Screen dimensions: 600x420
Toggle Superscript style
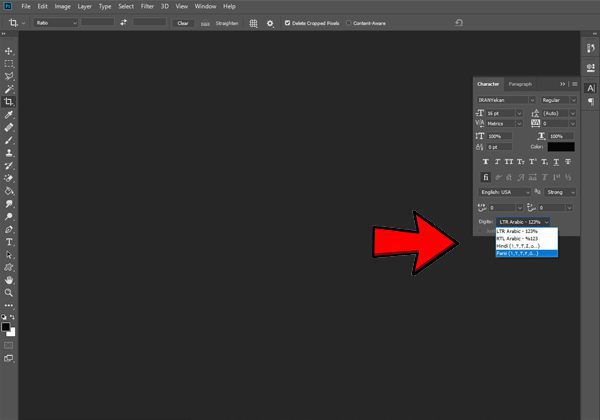pyautogui.click(x=533, y=162)
